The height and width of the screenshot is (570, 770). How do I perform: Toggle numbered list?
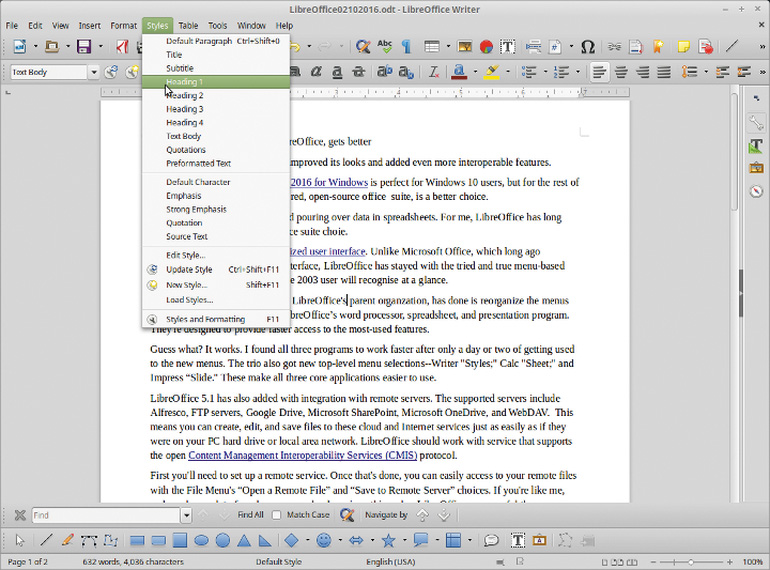pos(561,72)
